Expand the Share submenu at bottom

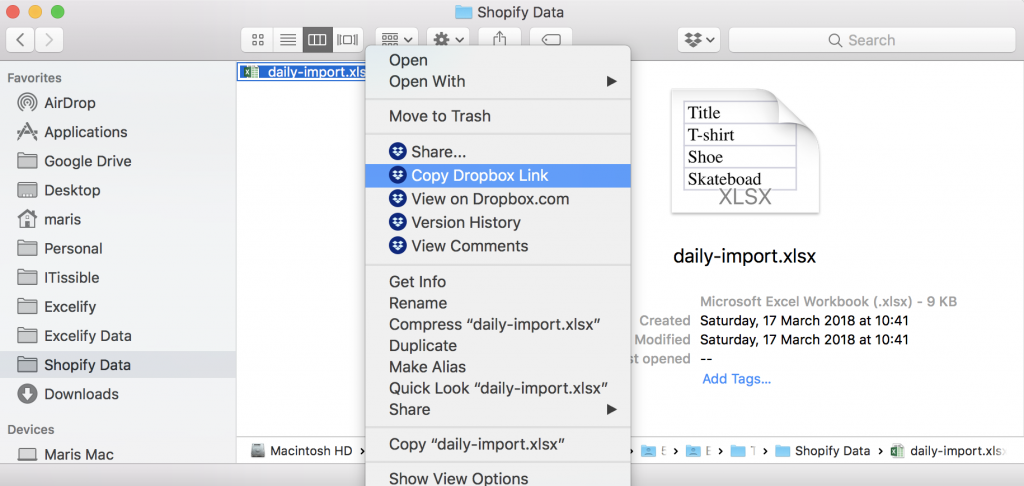pyautogui.click(x=498, y=410)
